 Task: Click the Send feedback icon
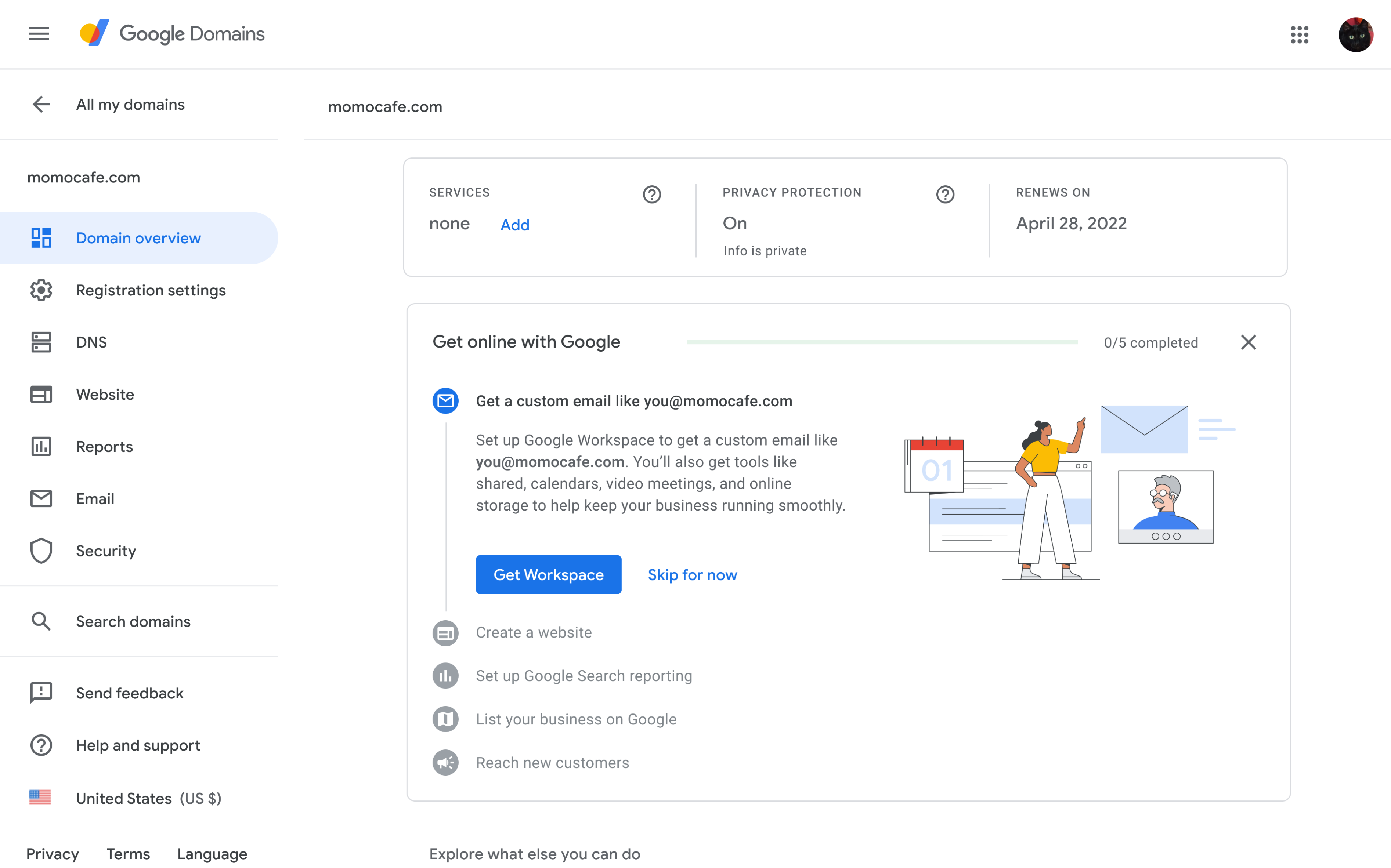[41, 693]
